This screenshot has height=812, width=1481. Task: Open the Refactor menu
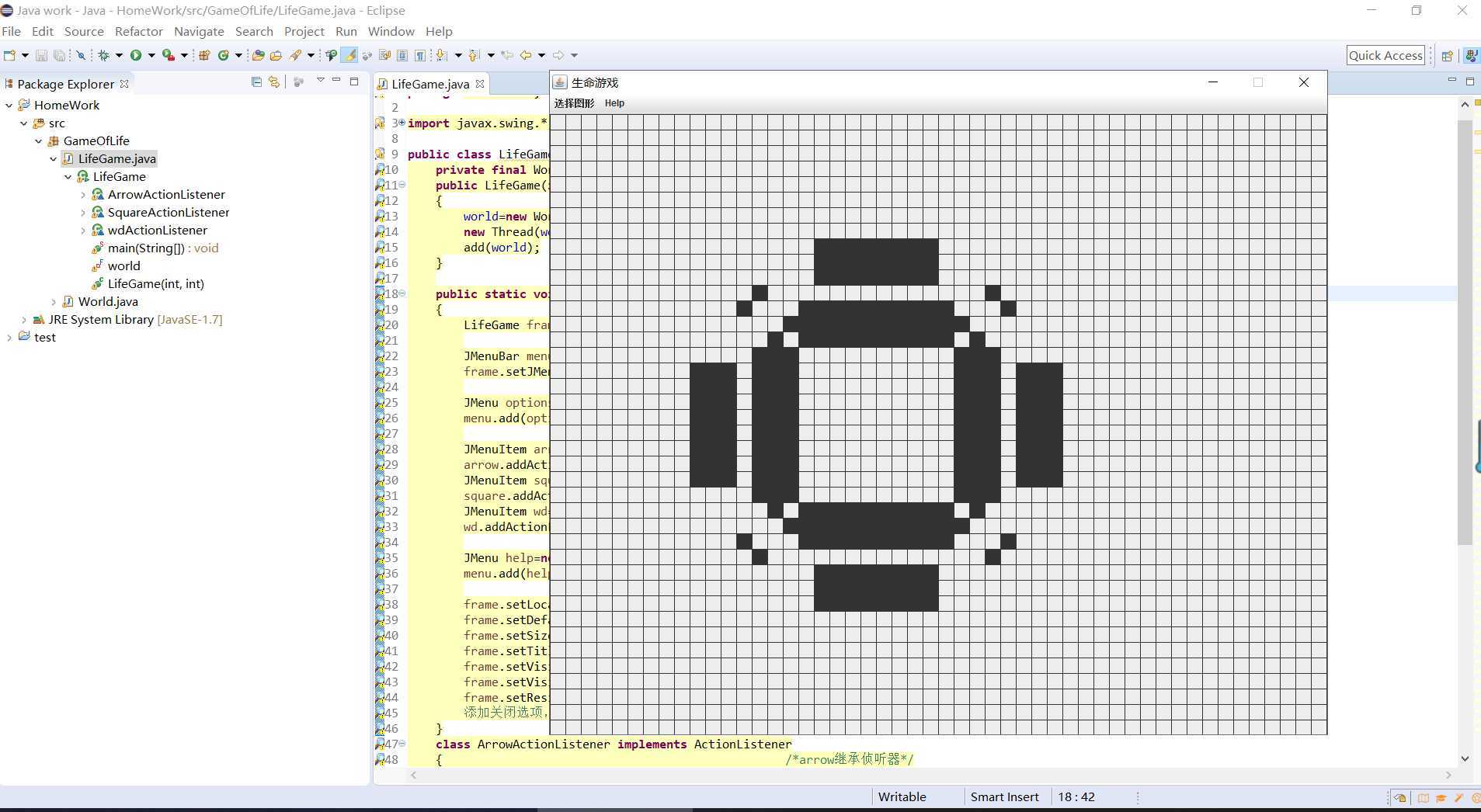coord(138,31)
